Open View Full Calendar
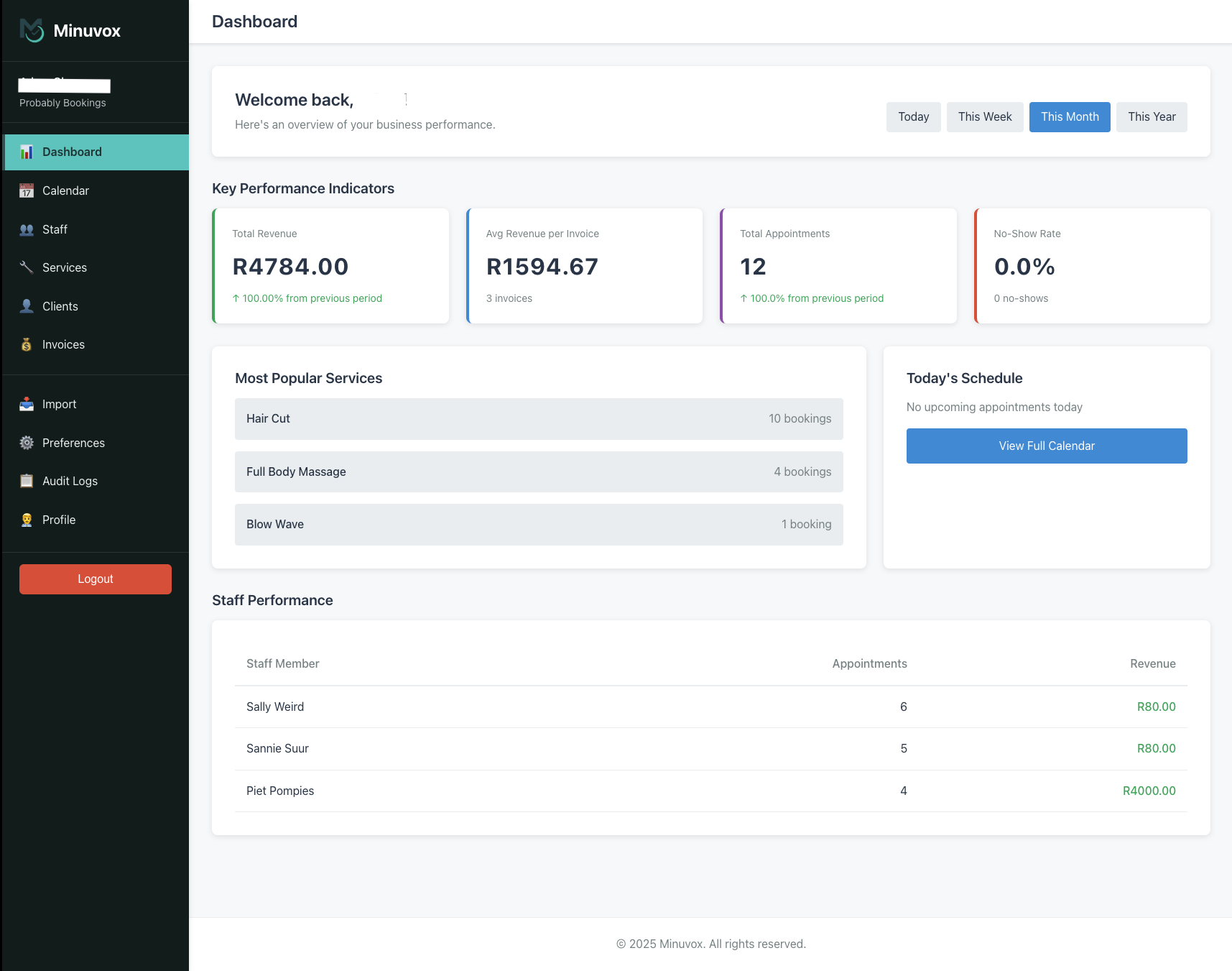 pyautogui.click(x=1046, y=446)
